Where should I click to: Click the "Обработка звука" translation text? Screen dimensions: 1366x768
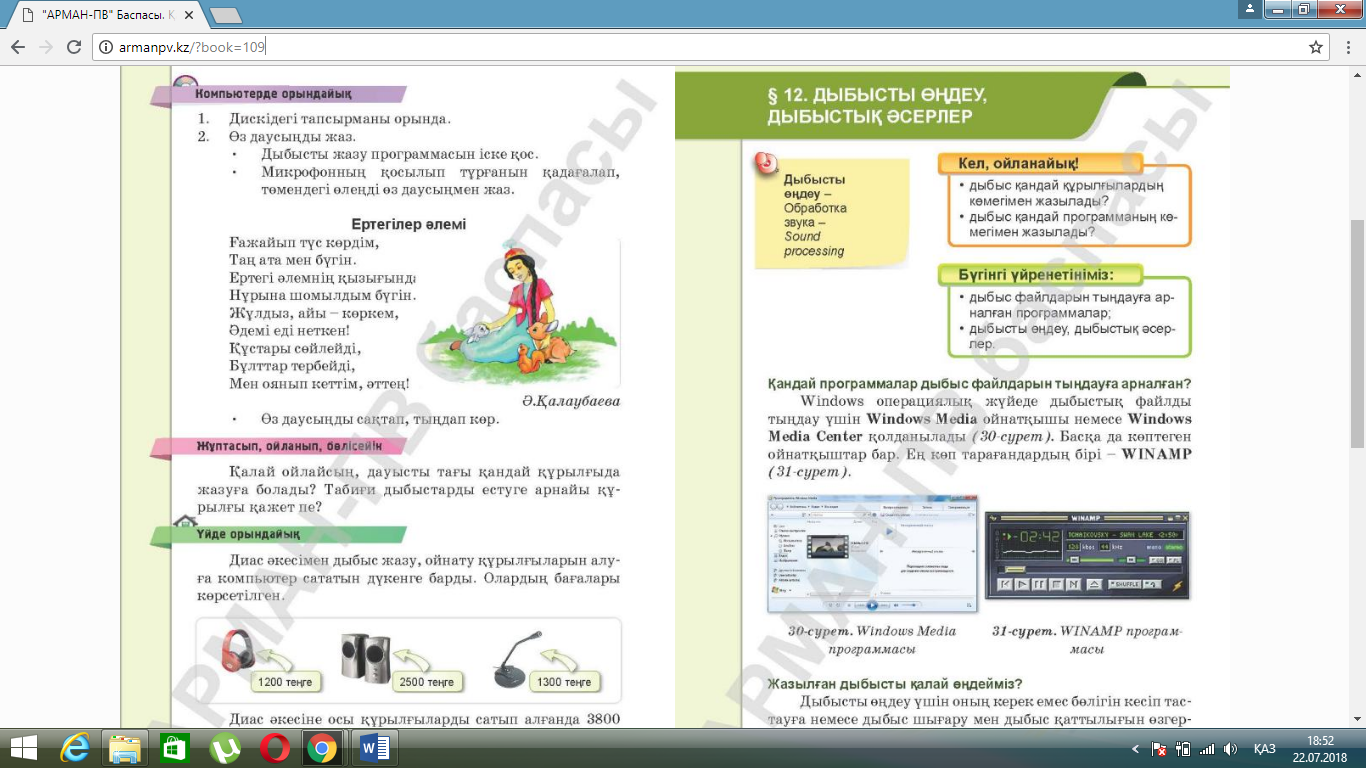[x=816, y=215]
